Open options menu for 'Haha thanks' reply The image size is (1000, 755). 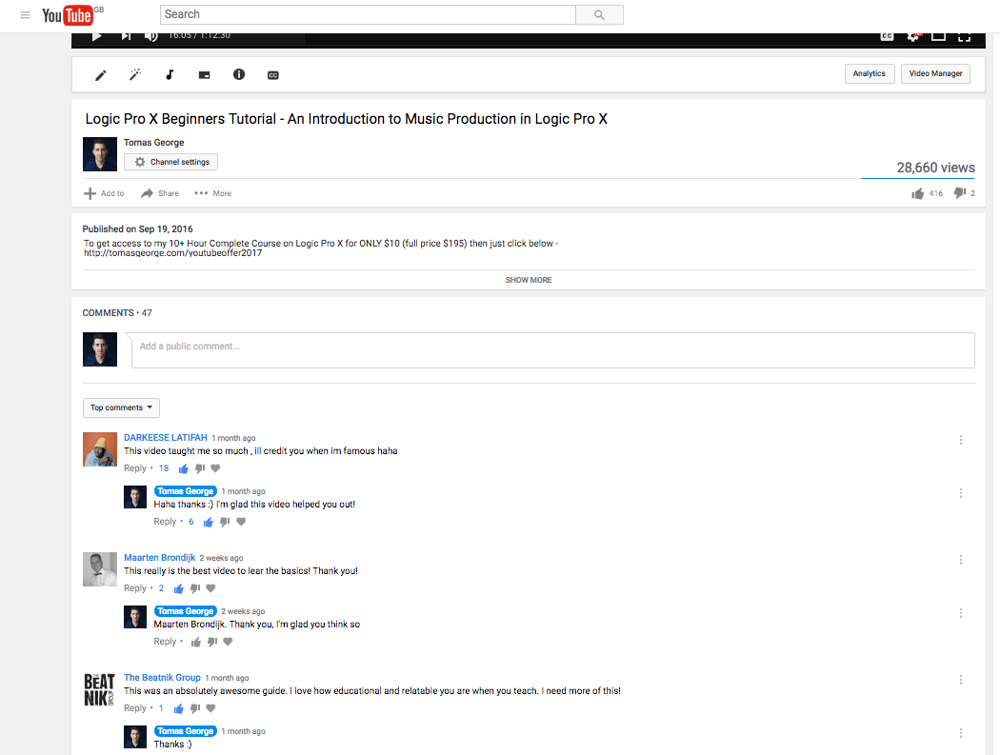[960, 493]
